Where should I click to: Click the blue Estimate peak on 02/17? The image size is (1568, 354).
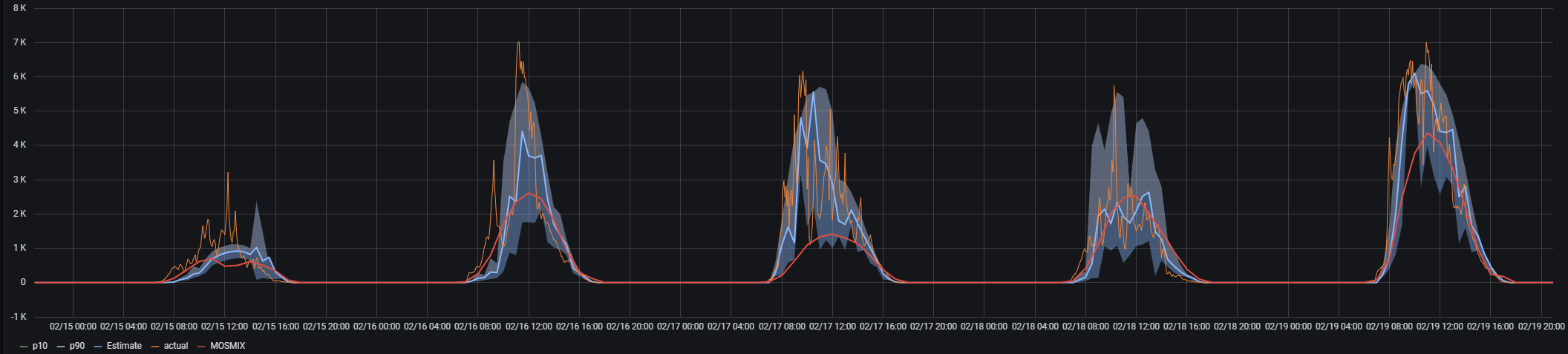coord(814,92)
